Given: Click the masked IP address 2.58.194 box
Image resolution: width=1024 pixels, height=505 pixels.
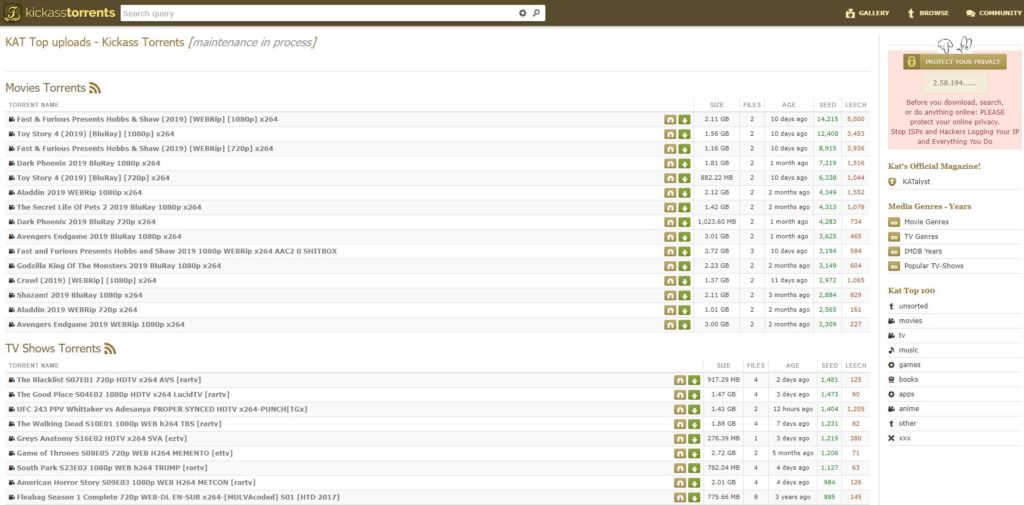Looking at the screenshot, I should [954, 83].
